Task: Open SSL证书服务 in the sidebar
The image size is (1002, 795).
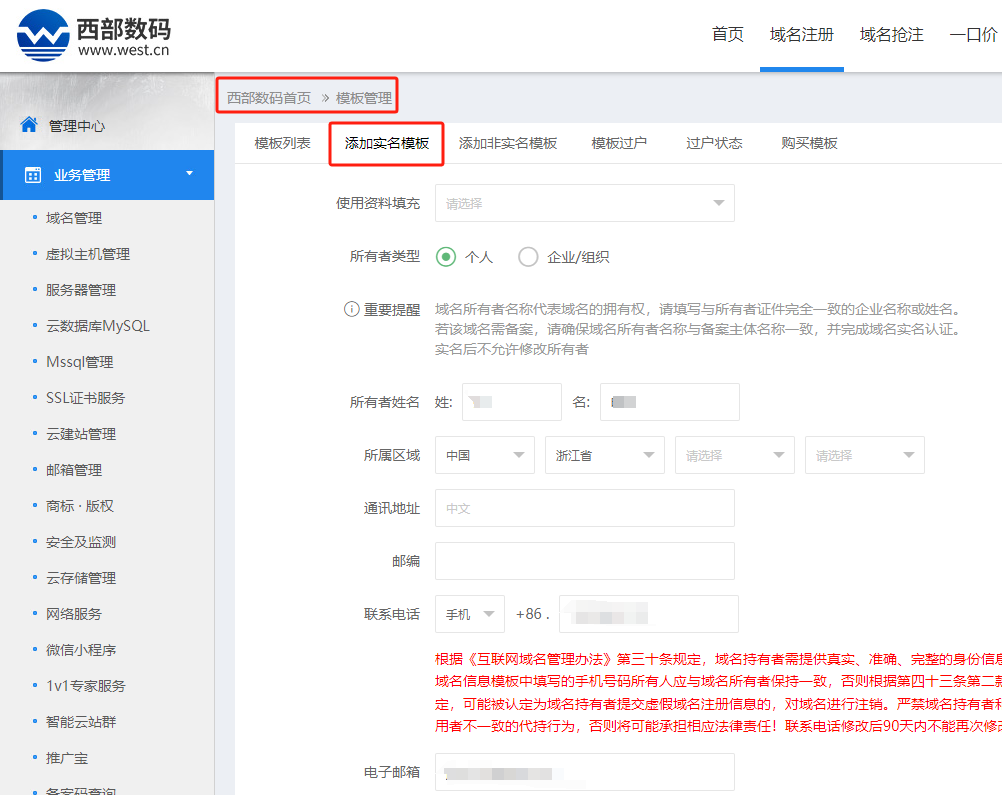Action: pyautogui.click(x=85, y=398)
